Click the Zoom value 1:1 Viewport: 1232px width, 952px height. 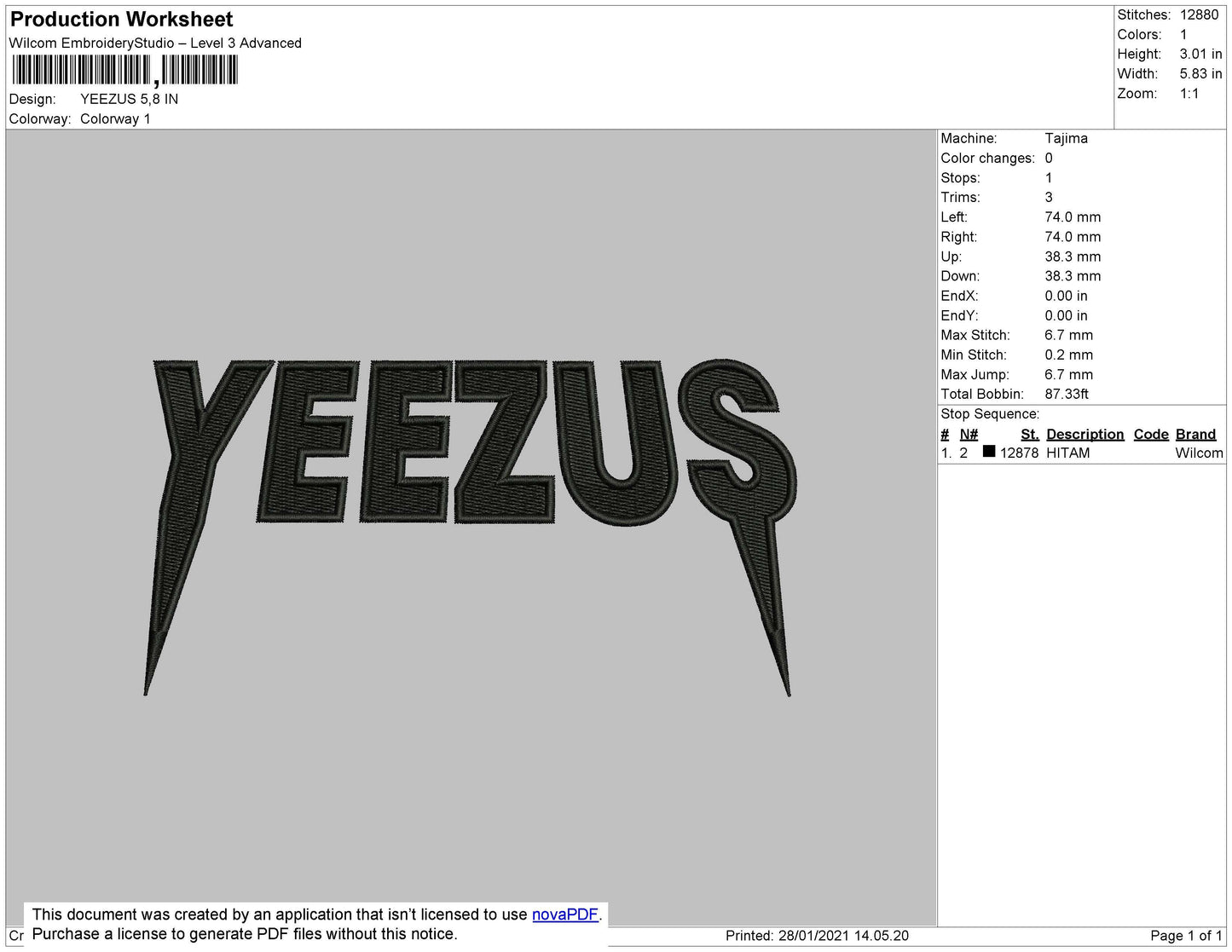coord(1189,94)
